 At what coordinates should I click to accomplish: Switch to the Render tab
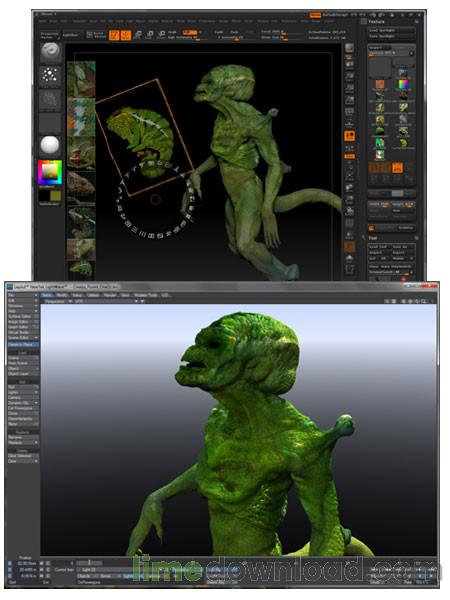(x=110, y=295)
